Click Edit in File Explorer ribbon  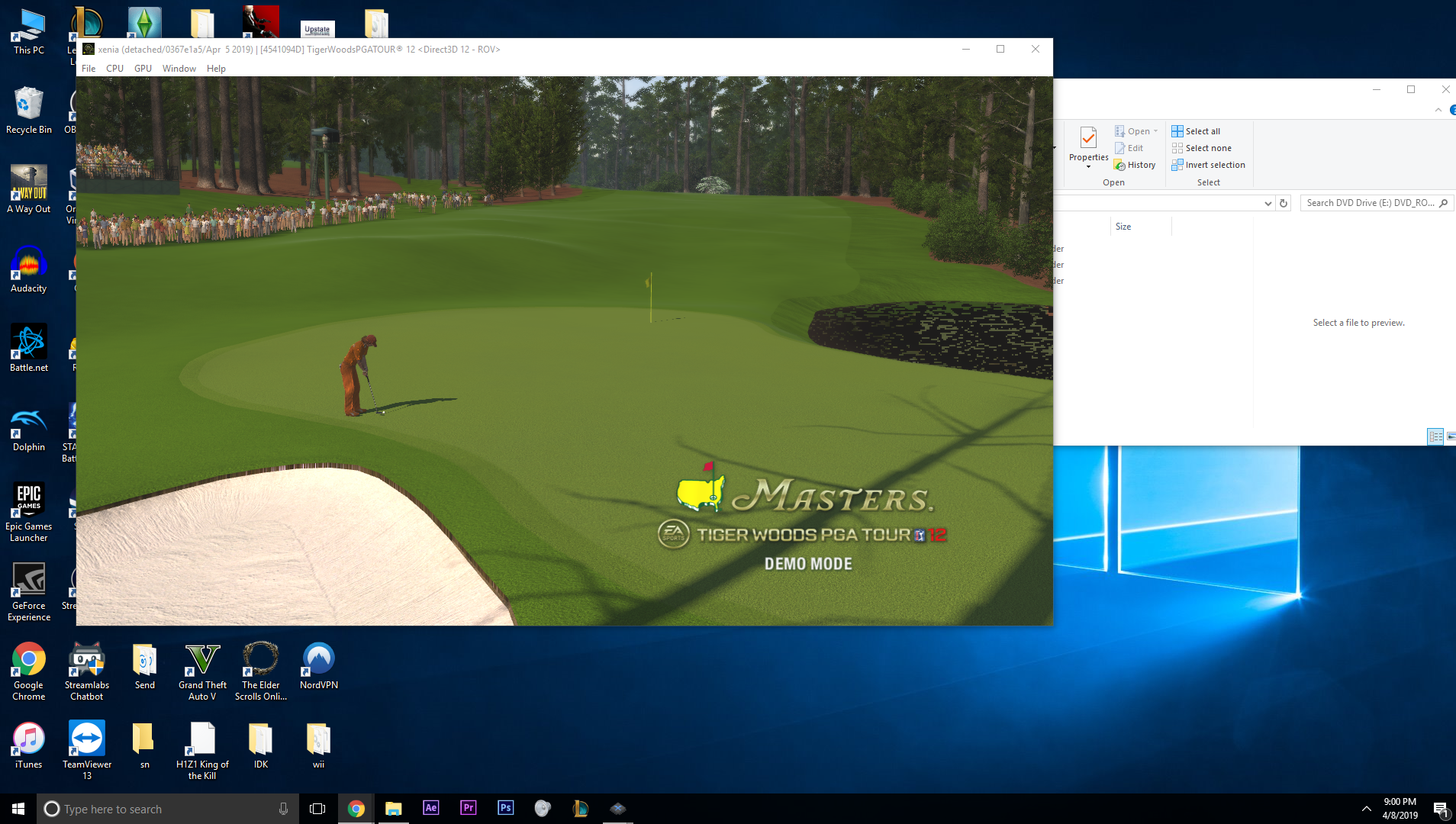coord(1129,148)
